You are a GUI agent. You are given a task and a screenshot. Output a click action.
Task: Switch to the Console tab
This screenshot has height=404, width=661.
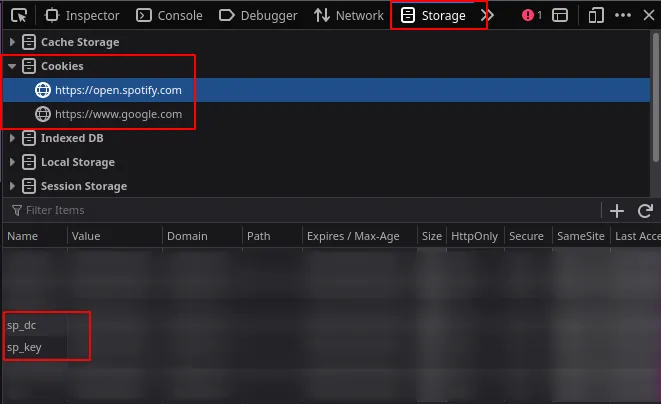pos(169,16)
